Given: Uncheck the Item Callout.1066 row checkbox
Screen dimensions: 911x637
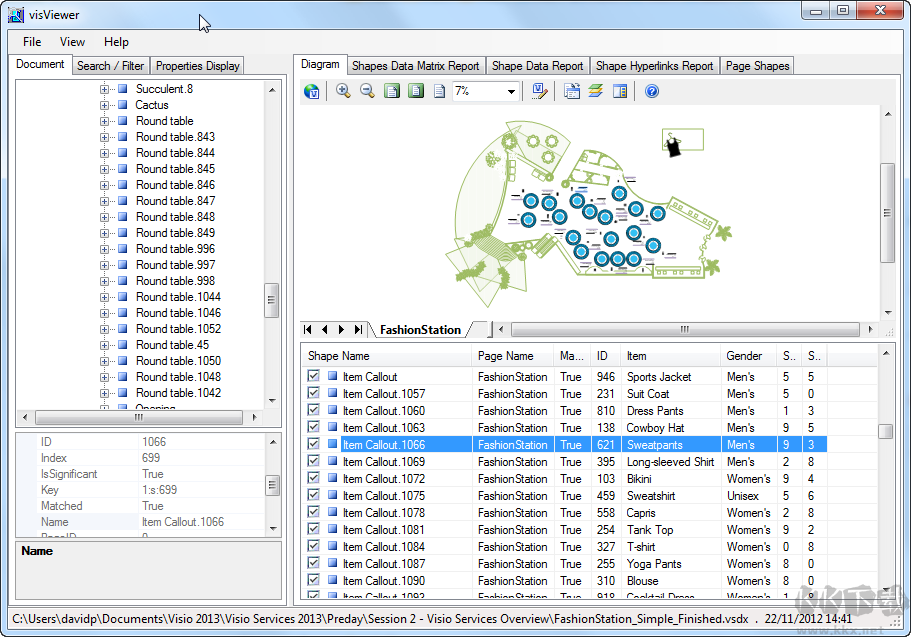Looking at the screenshot, I should 313,444.
